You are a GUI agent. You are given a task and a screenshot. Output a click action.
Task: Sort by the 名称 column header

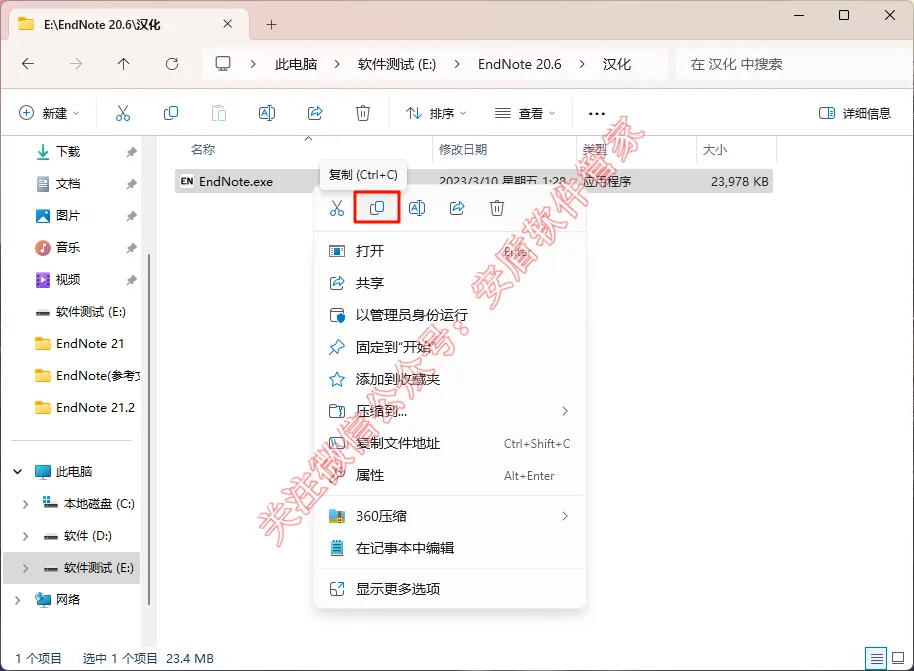(203, 150)
